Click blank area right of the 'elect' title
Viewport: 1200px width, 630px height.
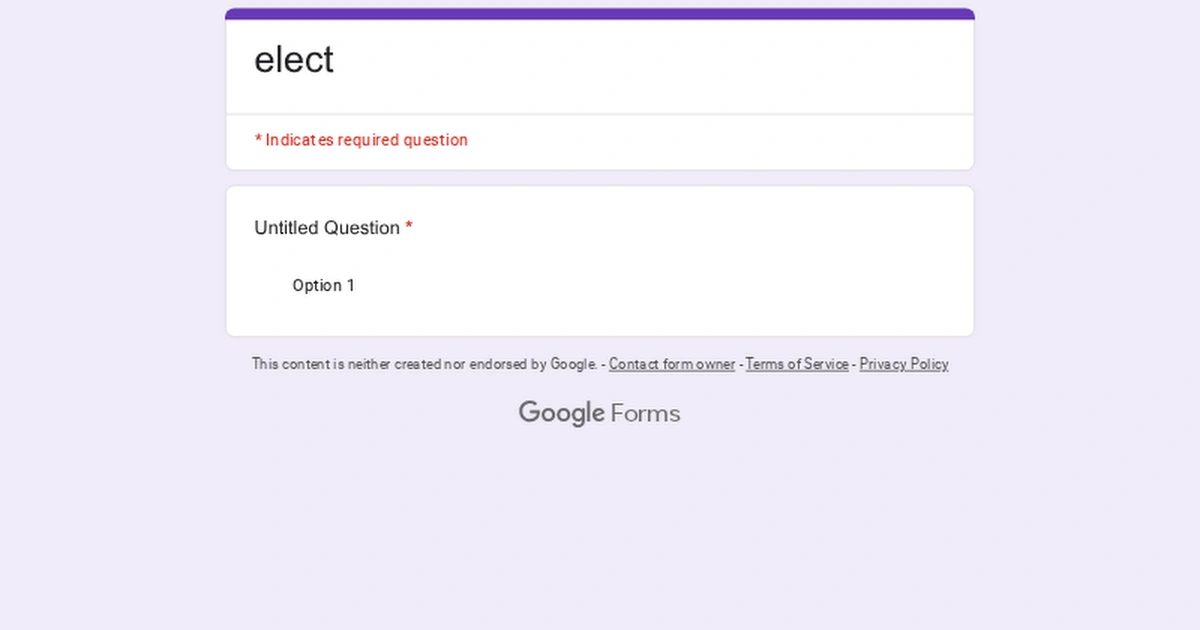click(650, 60)
